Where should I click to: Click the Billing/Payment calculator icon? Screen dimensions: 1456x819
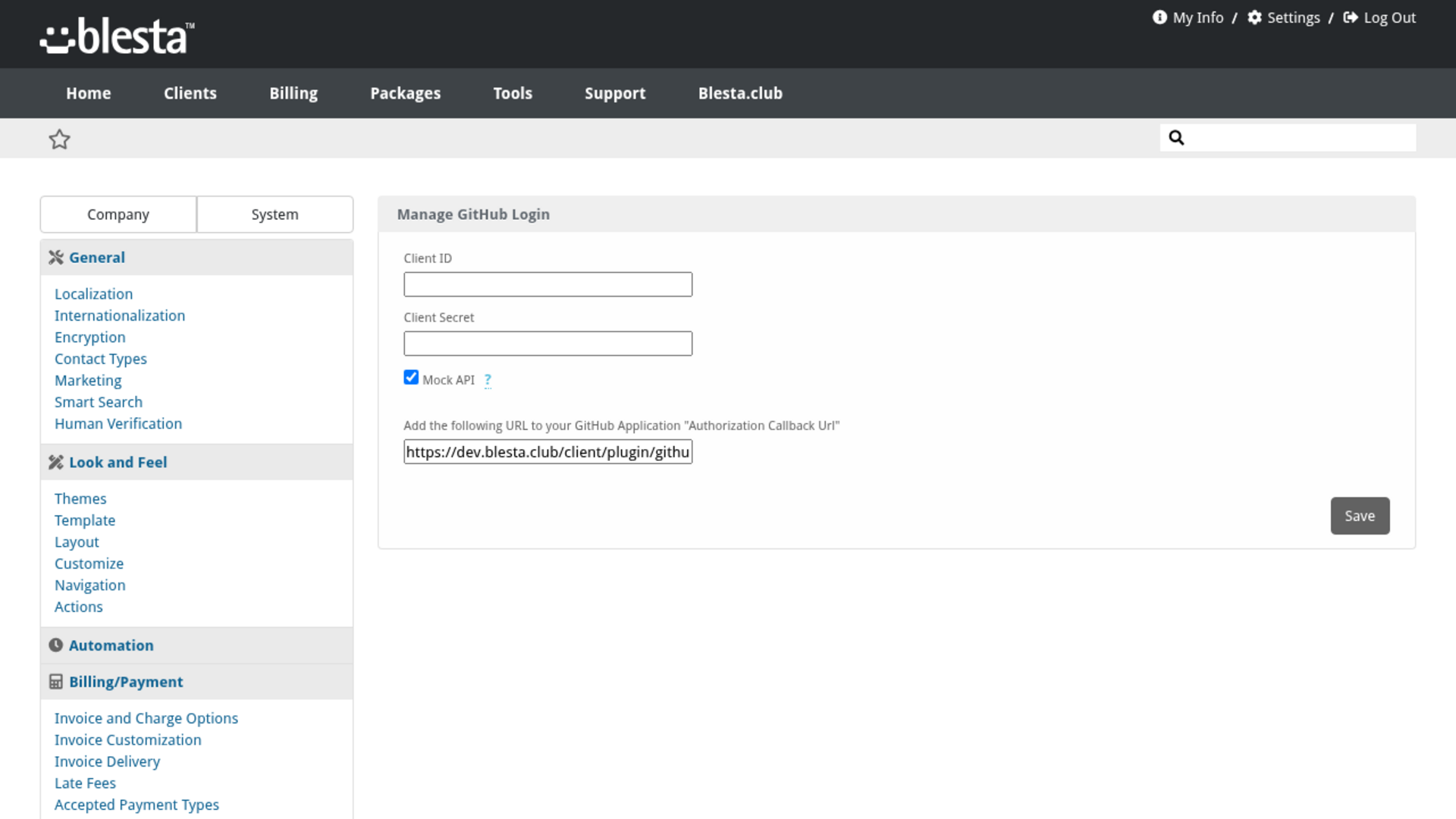(x=56, y=682)
